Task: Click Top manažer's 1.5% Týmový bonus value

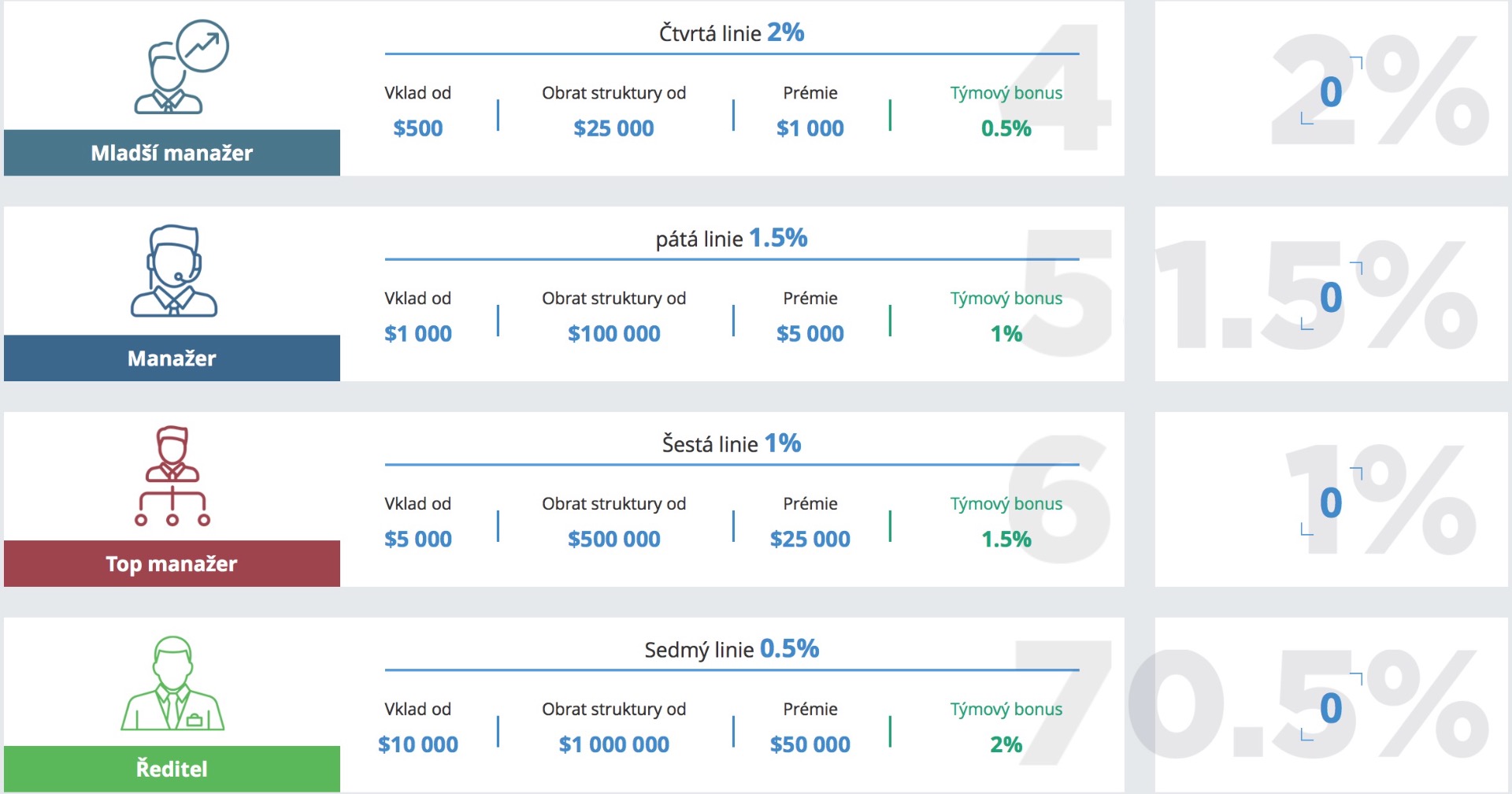Action: (1006, 540)
